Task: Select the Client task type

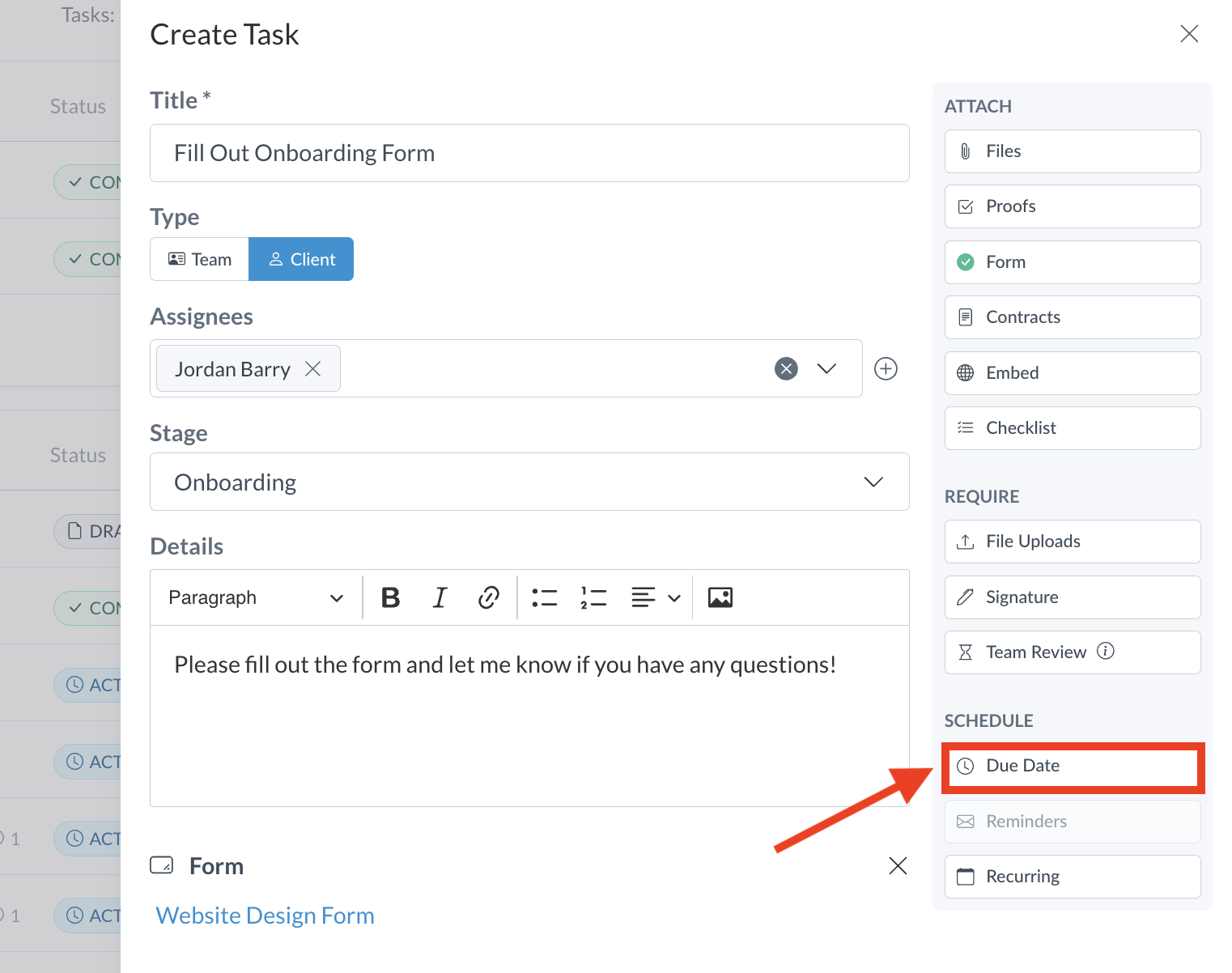Action: pyautogui.click(x=301, y=259)
